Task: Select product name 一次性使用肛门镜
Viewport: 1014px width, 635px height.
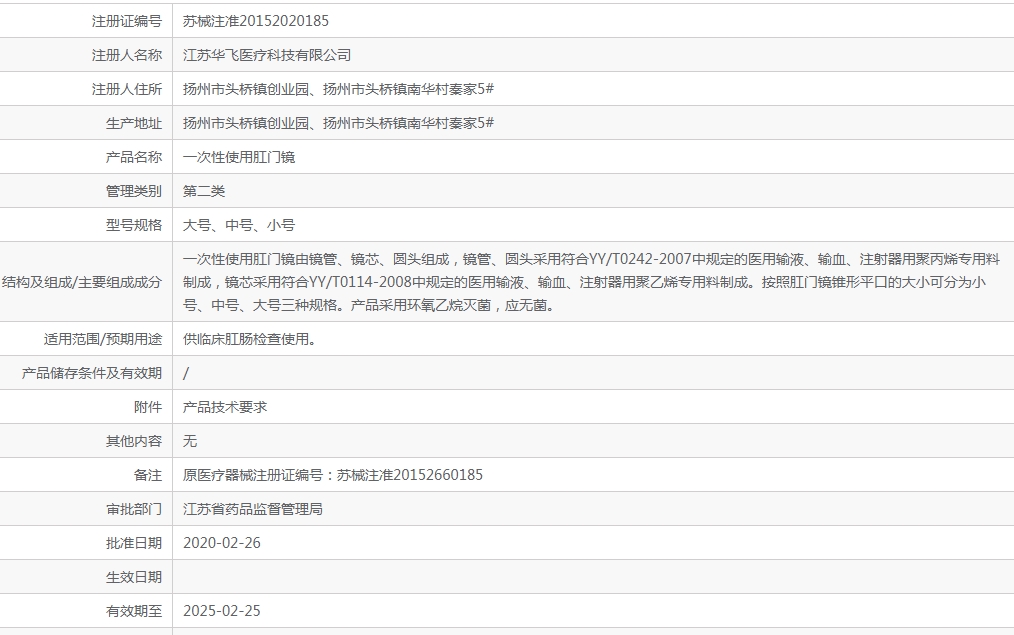Action: 239,157
